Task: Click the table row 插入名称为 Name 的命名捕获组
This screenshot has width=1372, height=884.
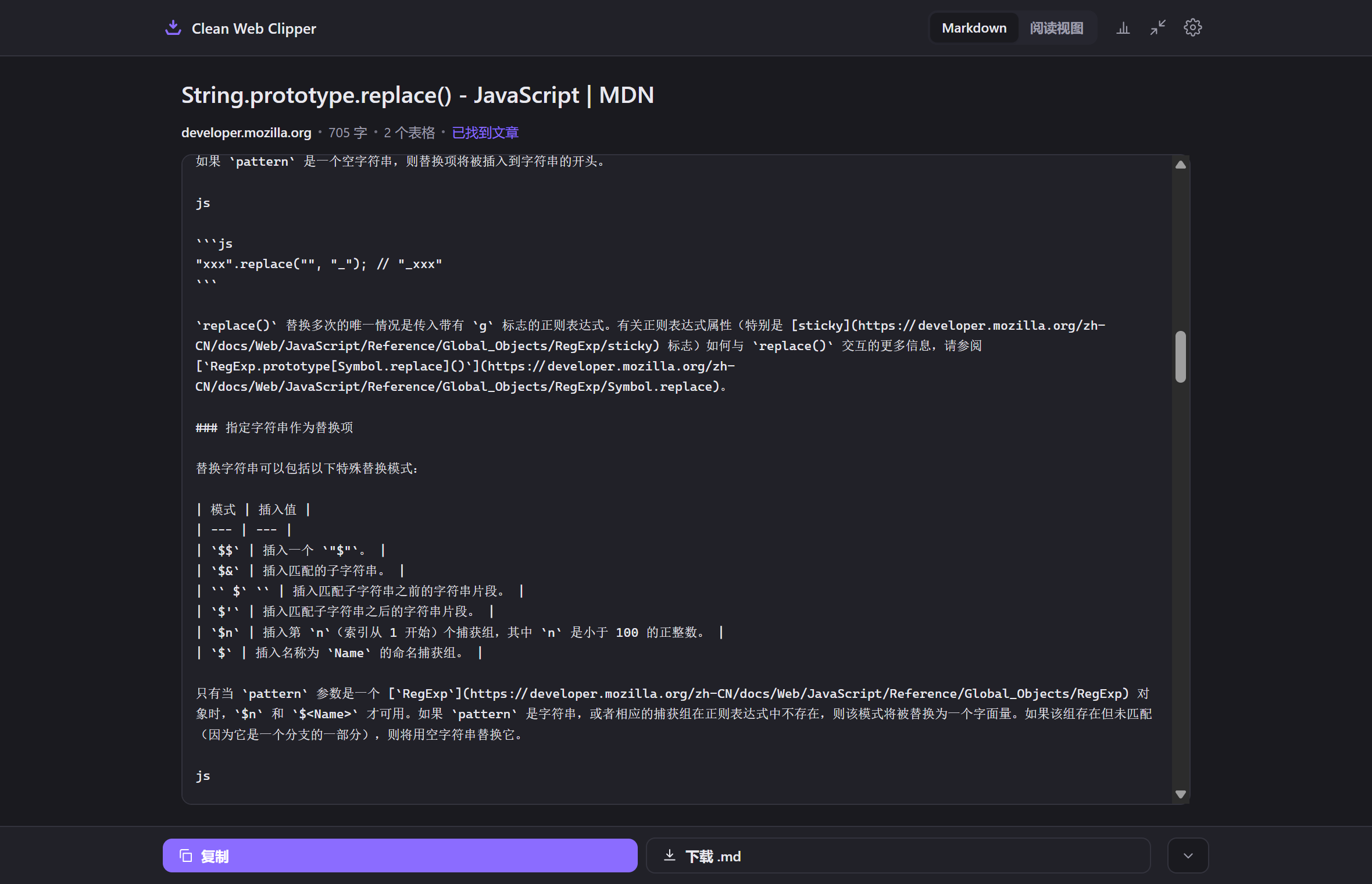Action: [339, 653]
